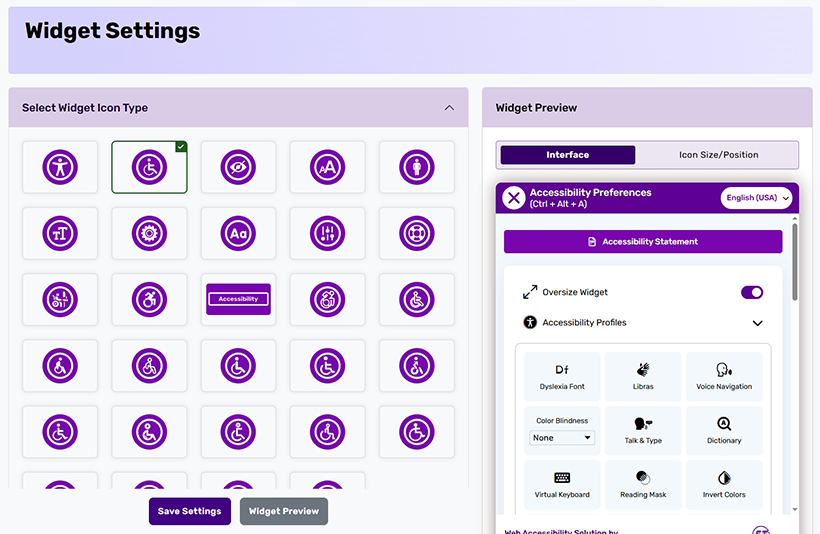Open the Talk & Type feature
Viewport: 820px width, 534px height.
643,430
